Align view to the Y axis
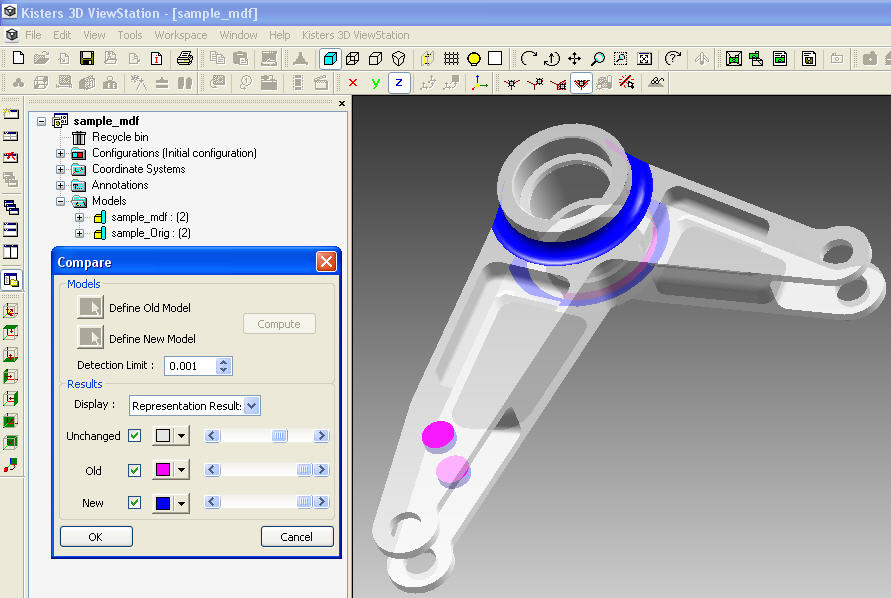The height and width of the screenshot is (598, 891). pos(376,83)
